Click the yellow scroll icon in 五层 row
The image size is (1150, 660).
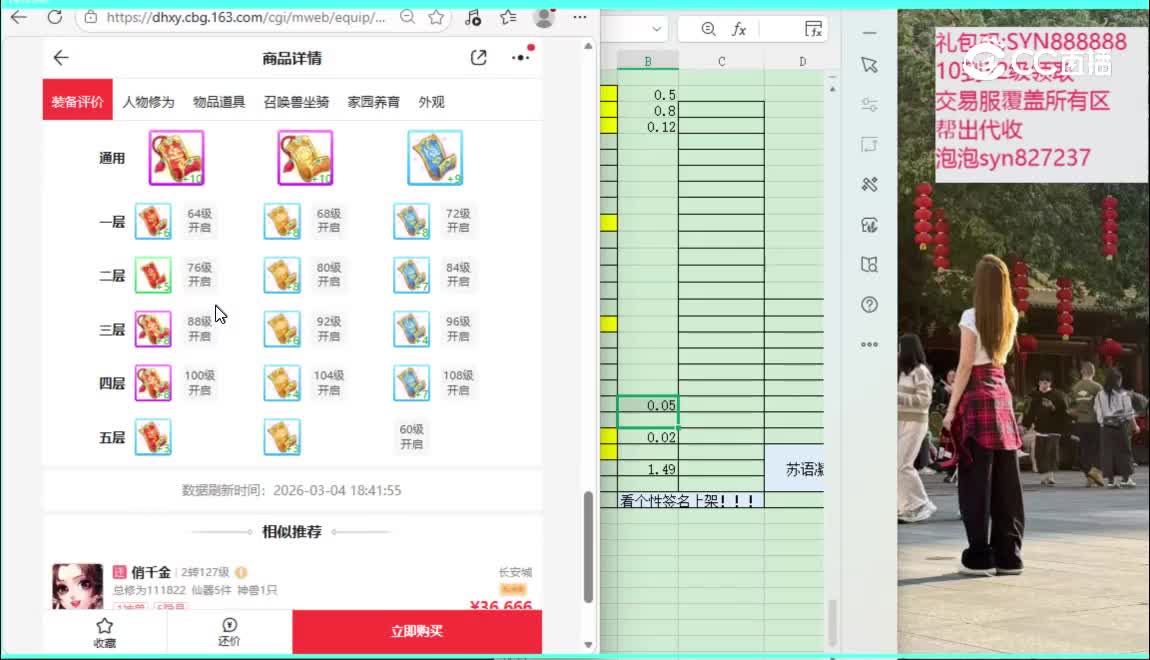click(x=282, y=437)
